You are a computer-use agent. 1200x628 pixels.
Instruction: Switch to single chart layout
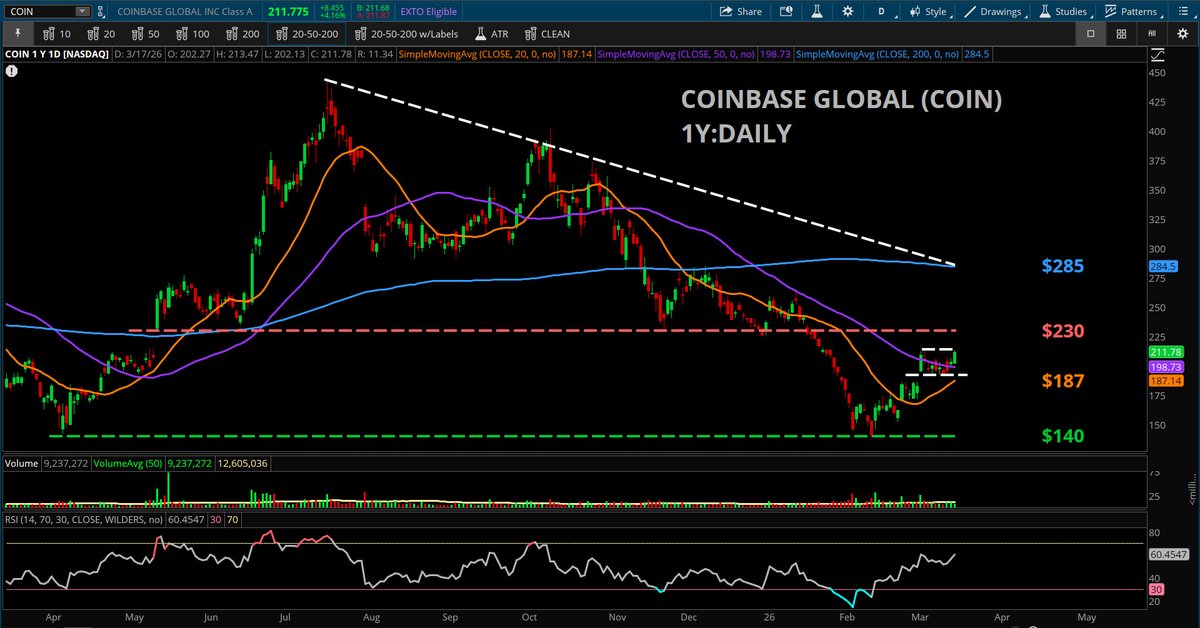(x=1091, y=33)
